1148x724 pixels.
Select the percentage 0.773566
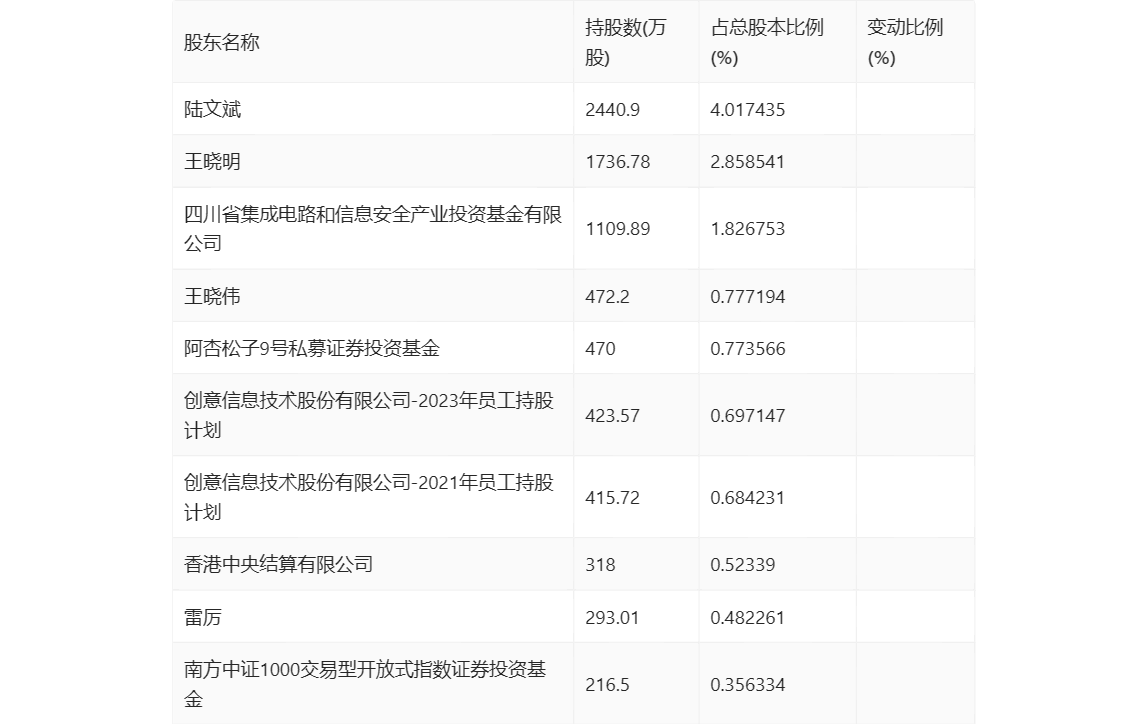[x=748, y=348]
